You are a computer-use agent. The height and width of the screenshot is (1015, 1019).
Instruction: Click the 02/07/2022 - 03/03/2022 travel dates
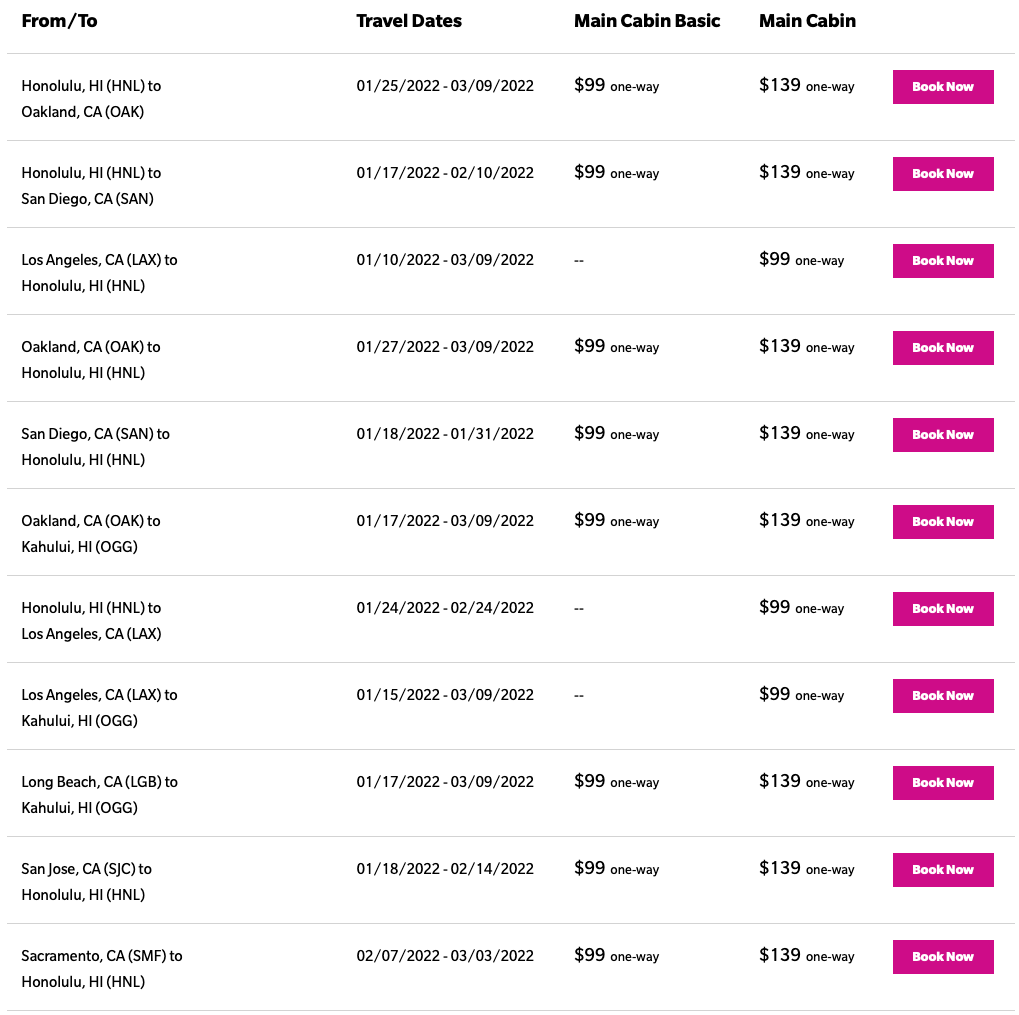click(445, 956)
